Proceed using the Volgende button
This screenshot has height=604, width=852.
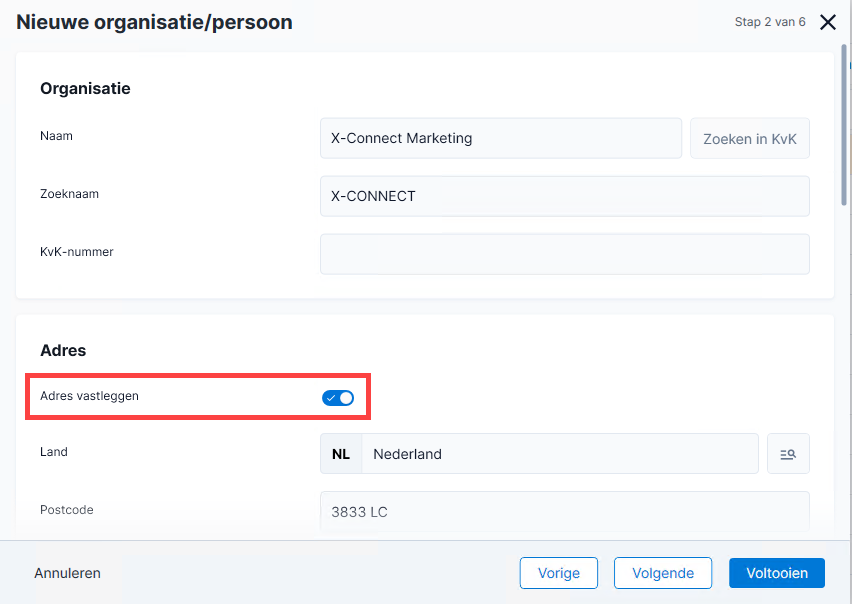tap(663, 573)
